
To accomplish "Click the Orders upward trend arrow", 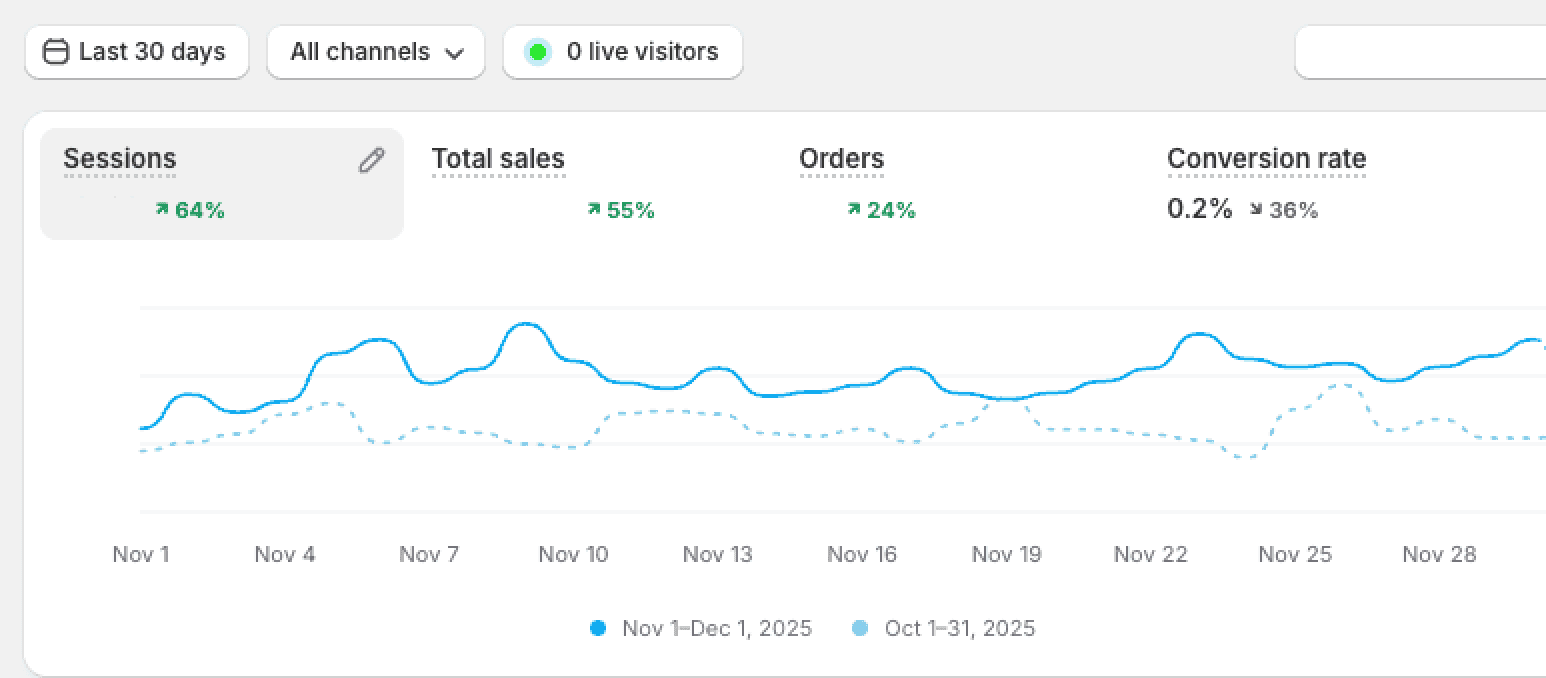I will coord(854,210).
